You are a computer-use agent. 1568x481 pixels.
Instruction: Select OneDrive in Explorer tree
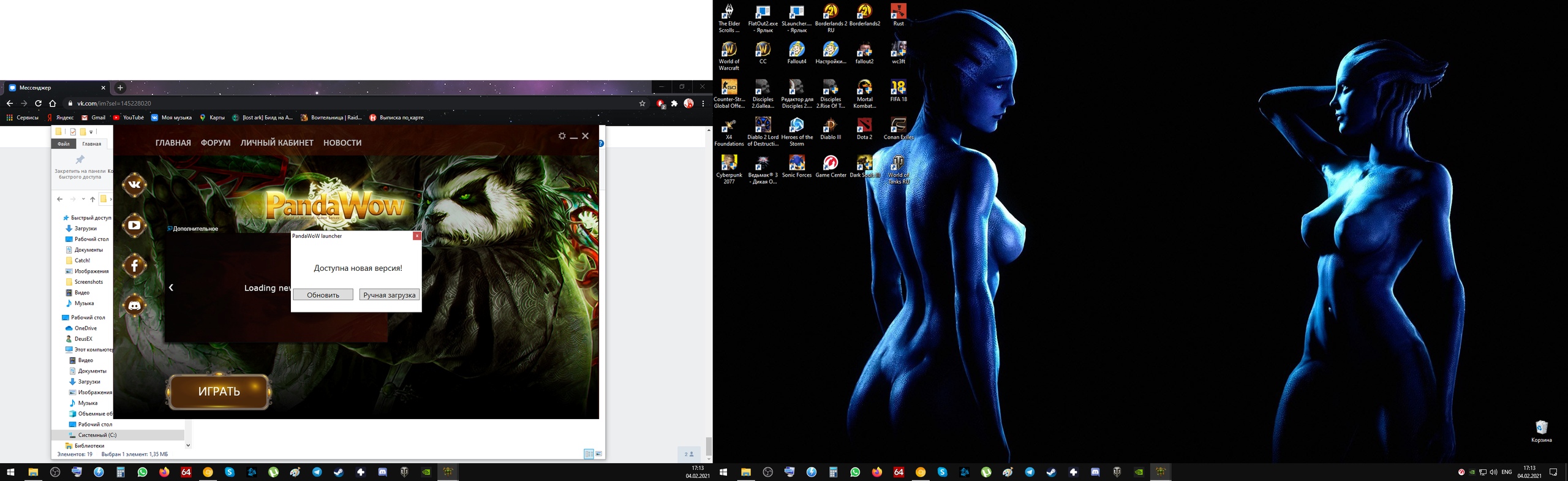tap(81, 328)
